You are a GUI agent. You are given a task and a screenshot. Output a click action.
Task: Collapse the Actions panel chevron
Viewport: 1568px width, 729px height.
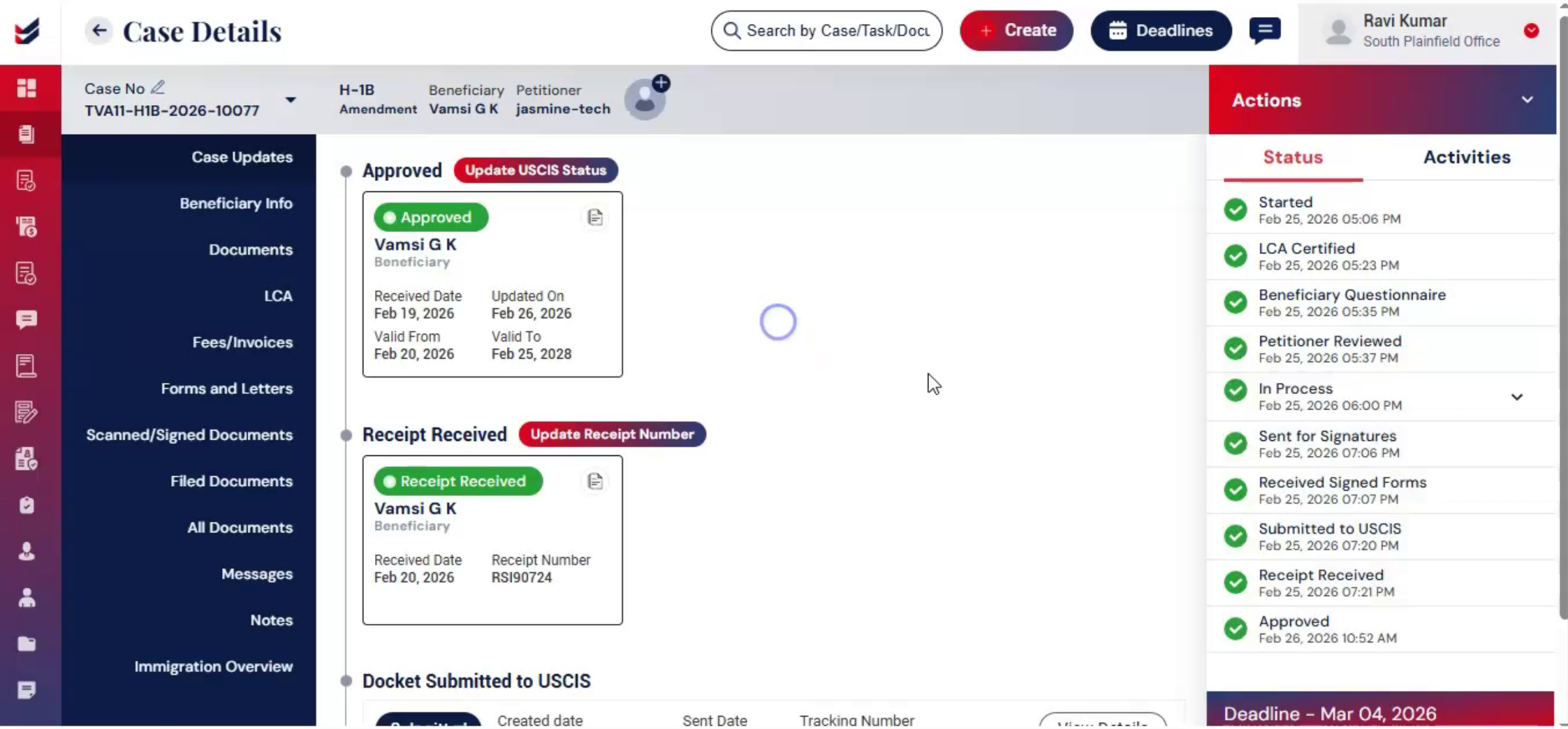click(x=1527, y=100)
